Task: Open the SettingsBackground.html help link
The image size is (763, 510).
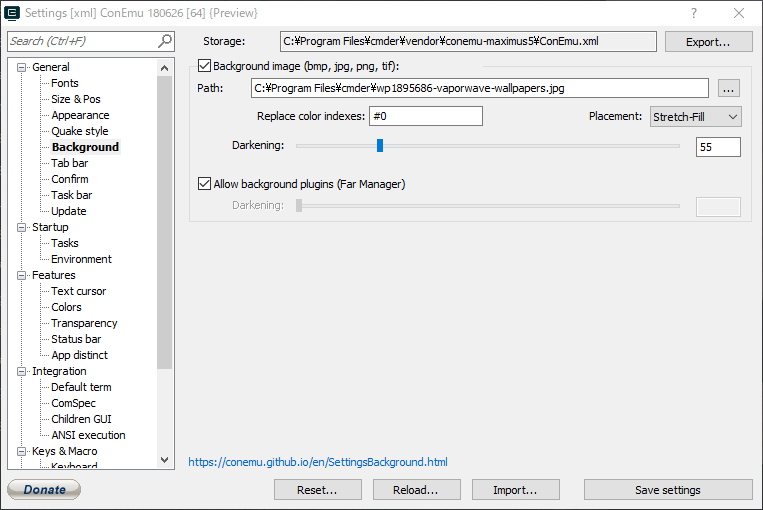Action: click(x=318, y=462)
